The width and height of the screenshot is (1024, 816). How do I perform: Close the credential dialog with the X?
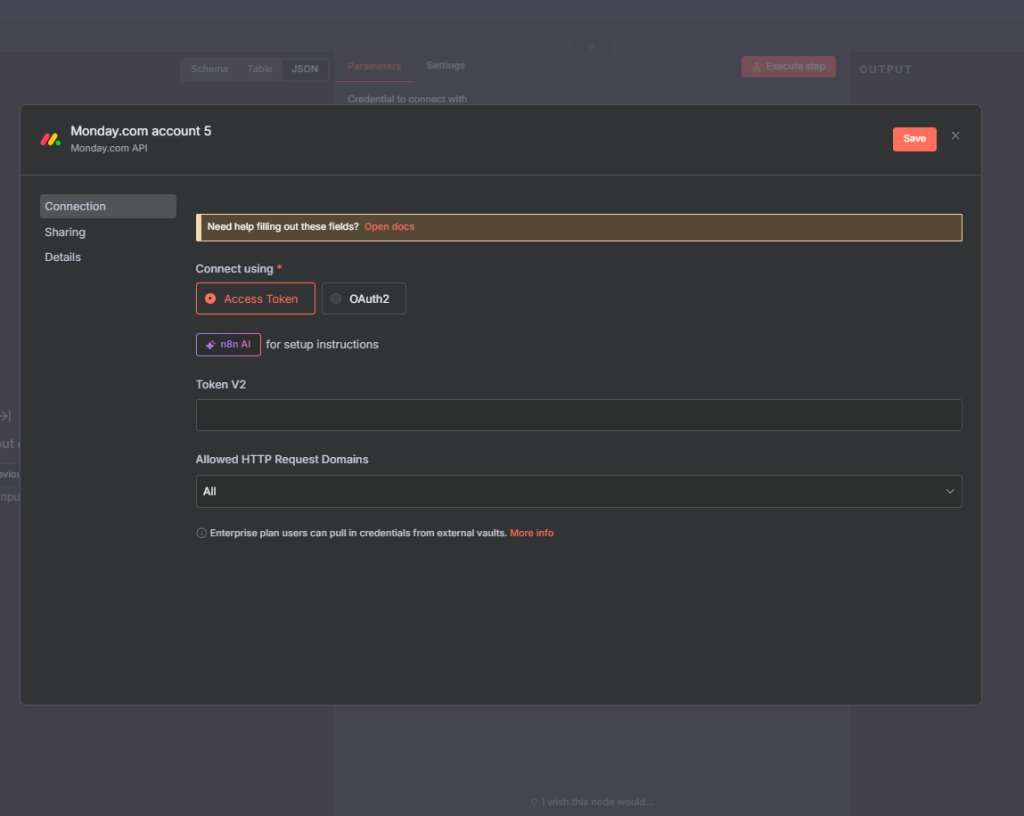tap(955, 136)
